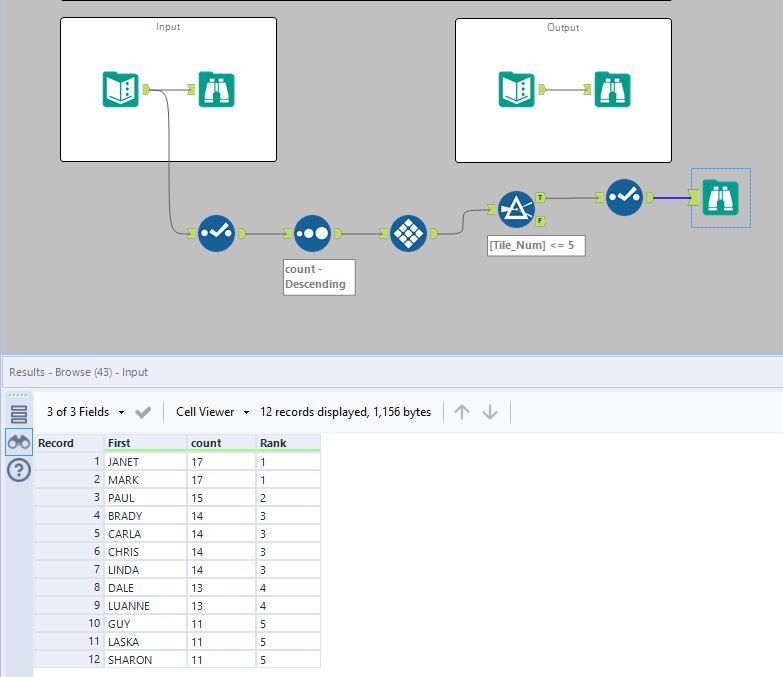Click the up arrow to go to previous record
783x677 pixels.
pos(462,412)
